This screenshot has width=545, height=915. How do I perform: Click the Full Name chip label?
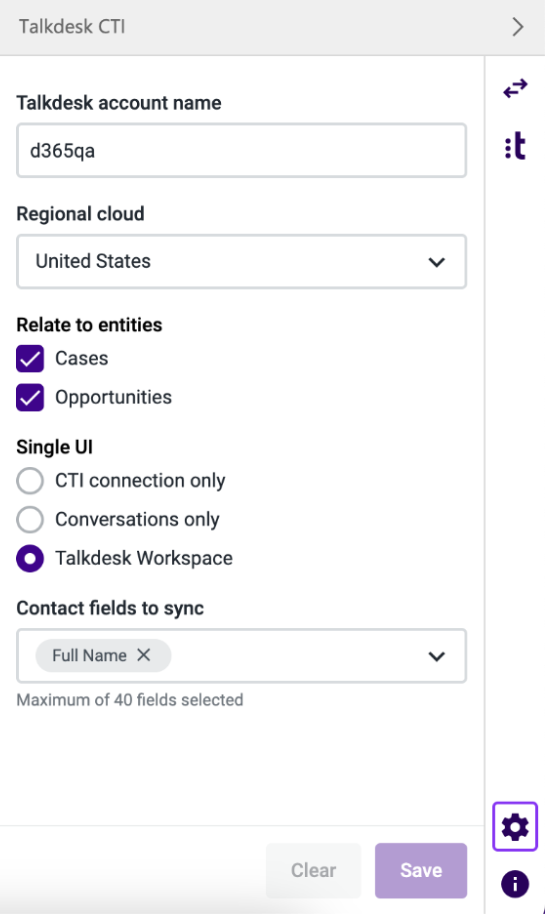coord(89,655)
